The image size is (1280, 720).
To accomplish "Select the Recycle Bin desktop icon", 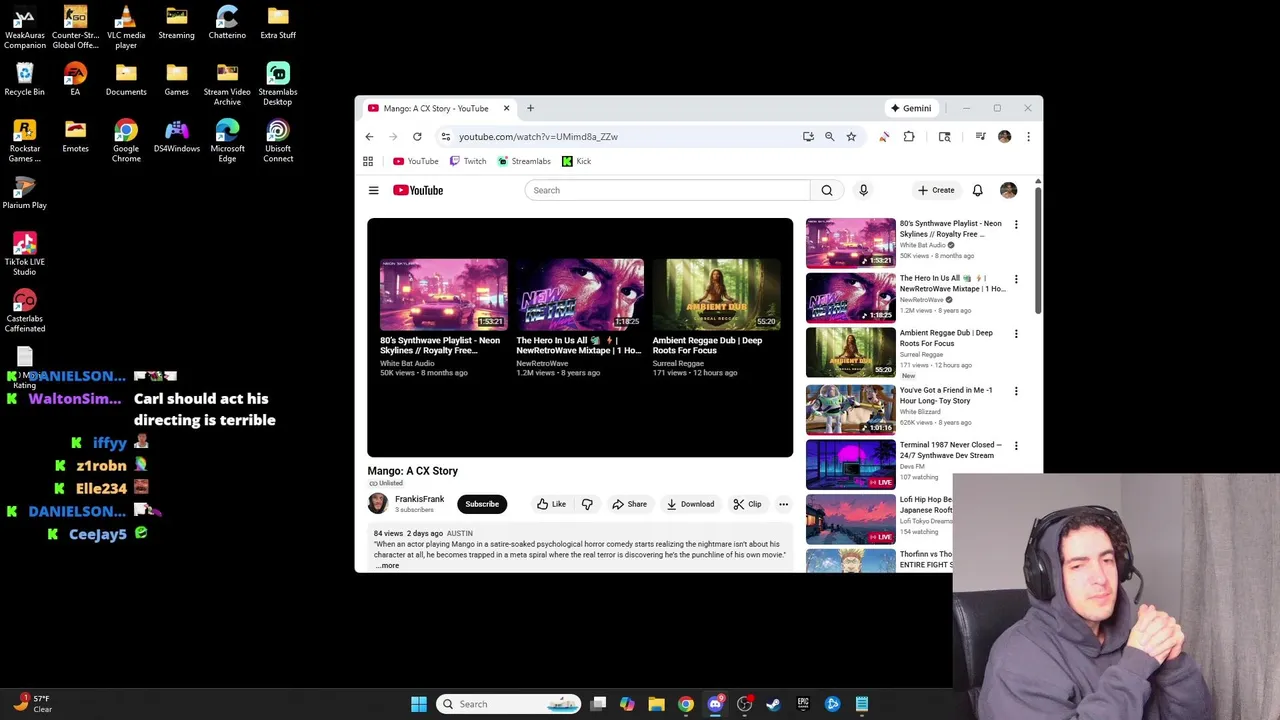I will tap(24, 79).
